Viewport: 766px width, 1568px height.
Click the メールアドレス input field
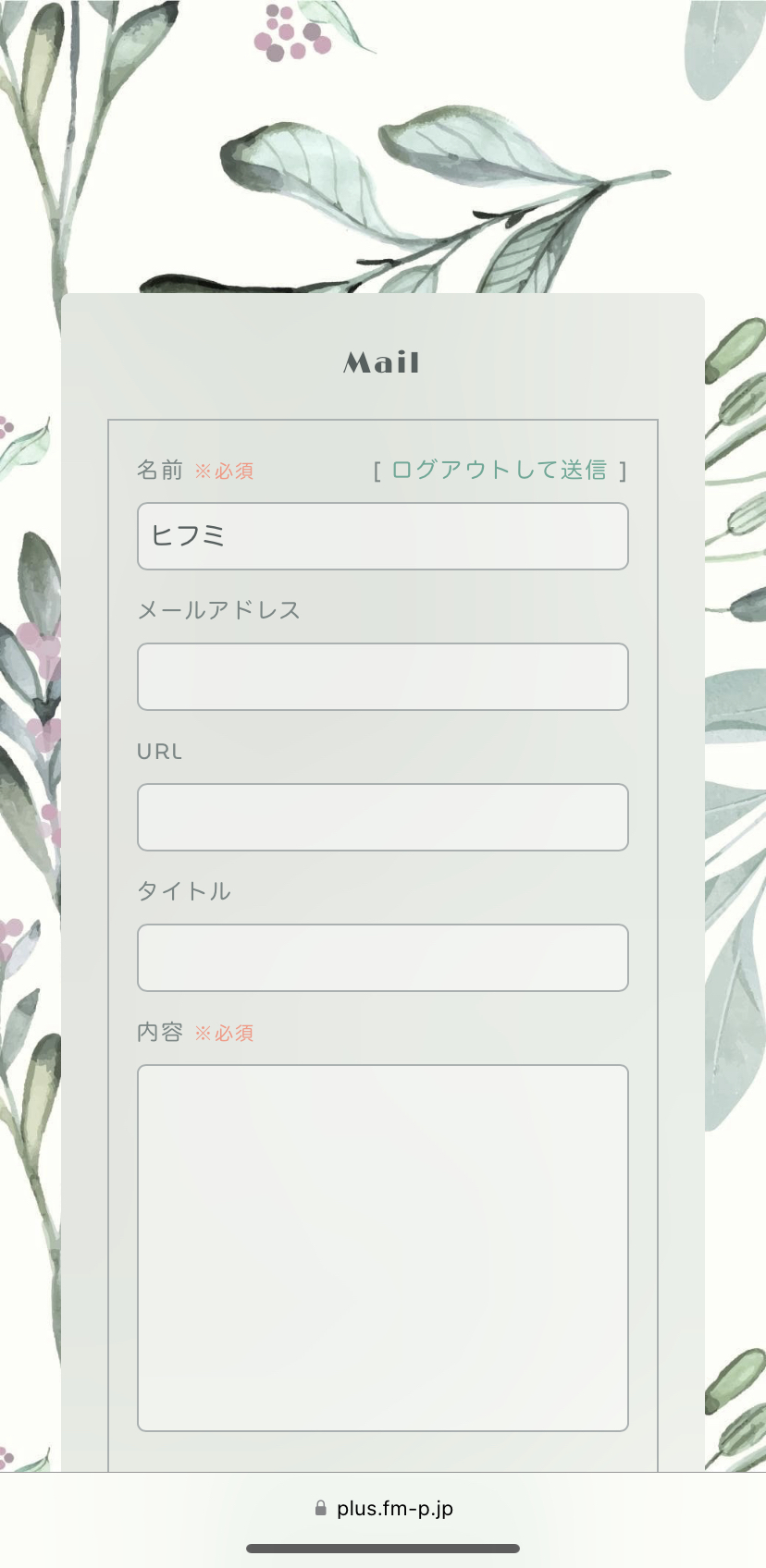382,677
